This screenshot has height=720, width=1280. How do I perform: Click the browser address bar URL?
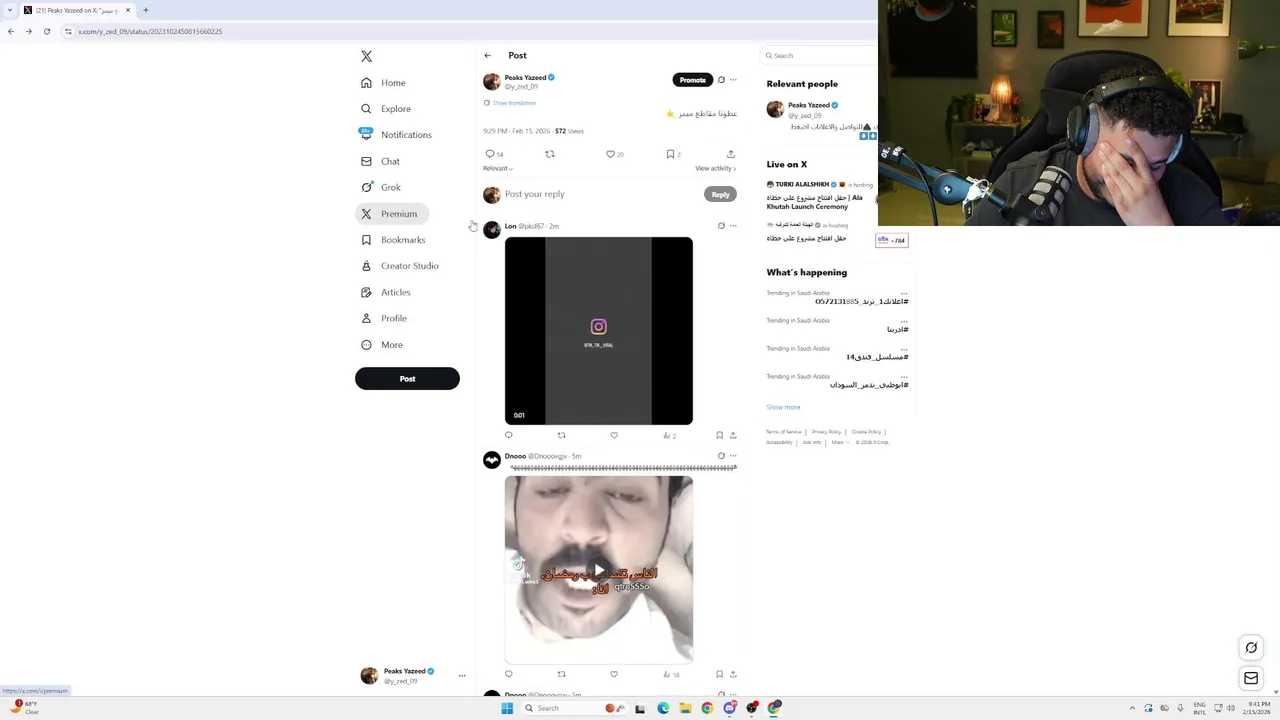[150, 31]
